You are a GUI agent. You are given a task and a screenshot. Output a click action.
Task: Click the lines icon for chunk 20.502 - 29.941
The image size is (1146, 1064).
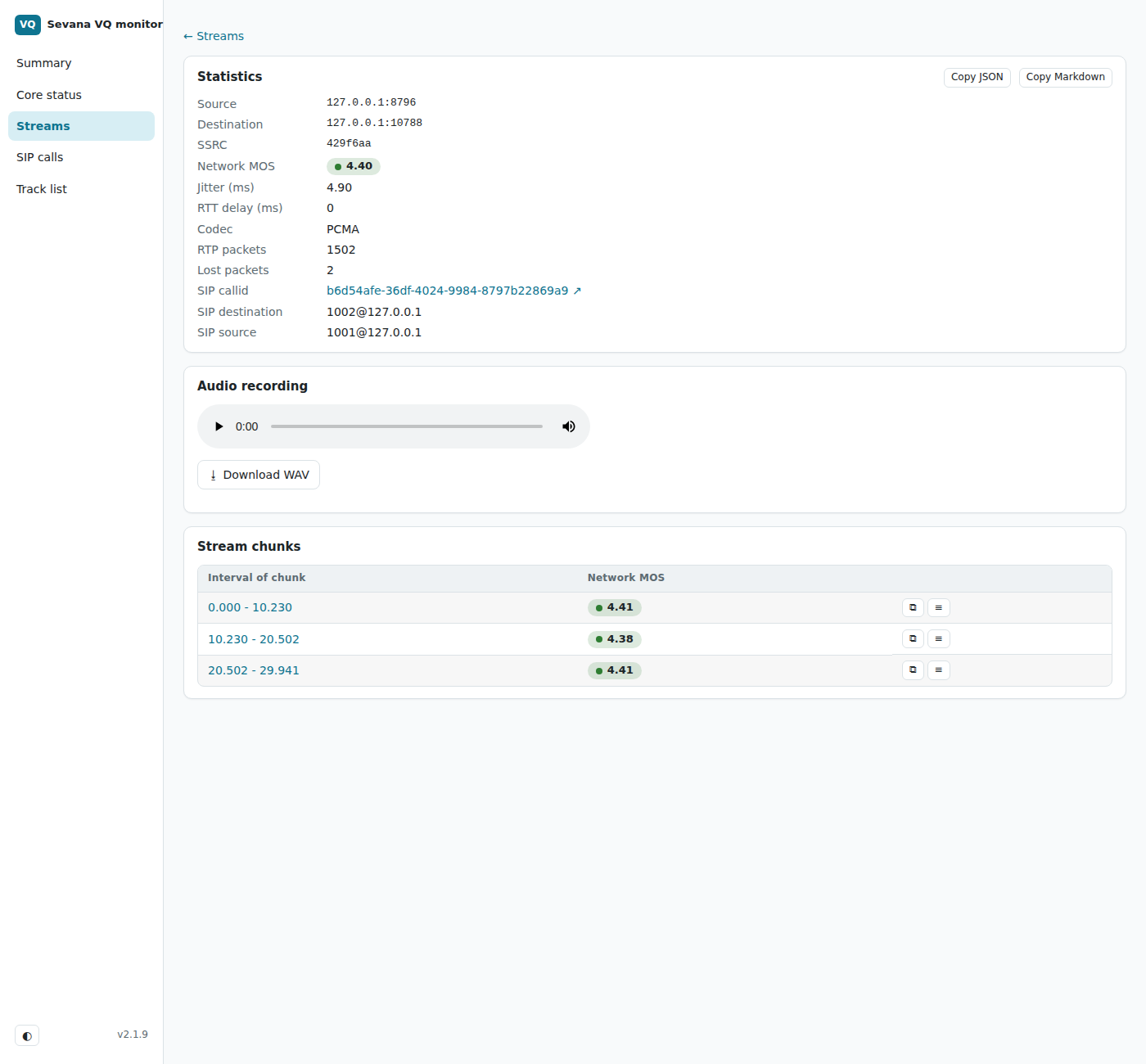938,670
